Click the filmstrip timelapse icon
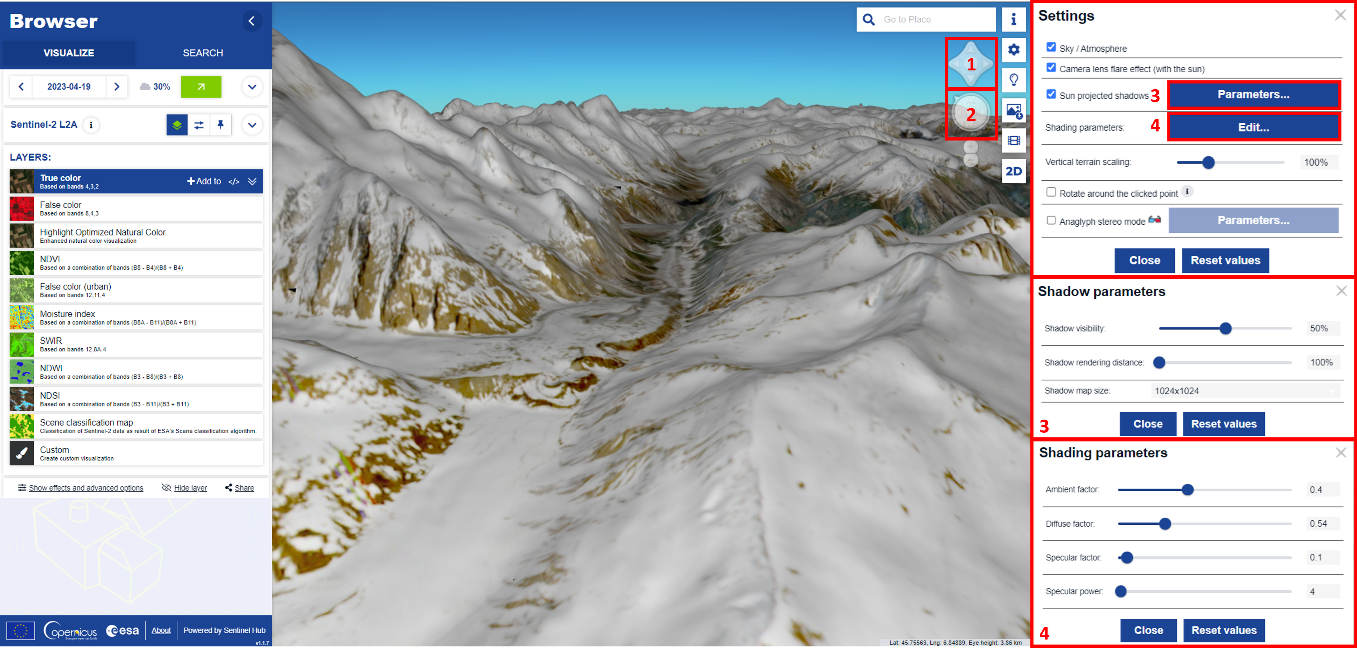The image size is (1357, 657). point(1014,141)
